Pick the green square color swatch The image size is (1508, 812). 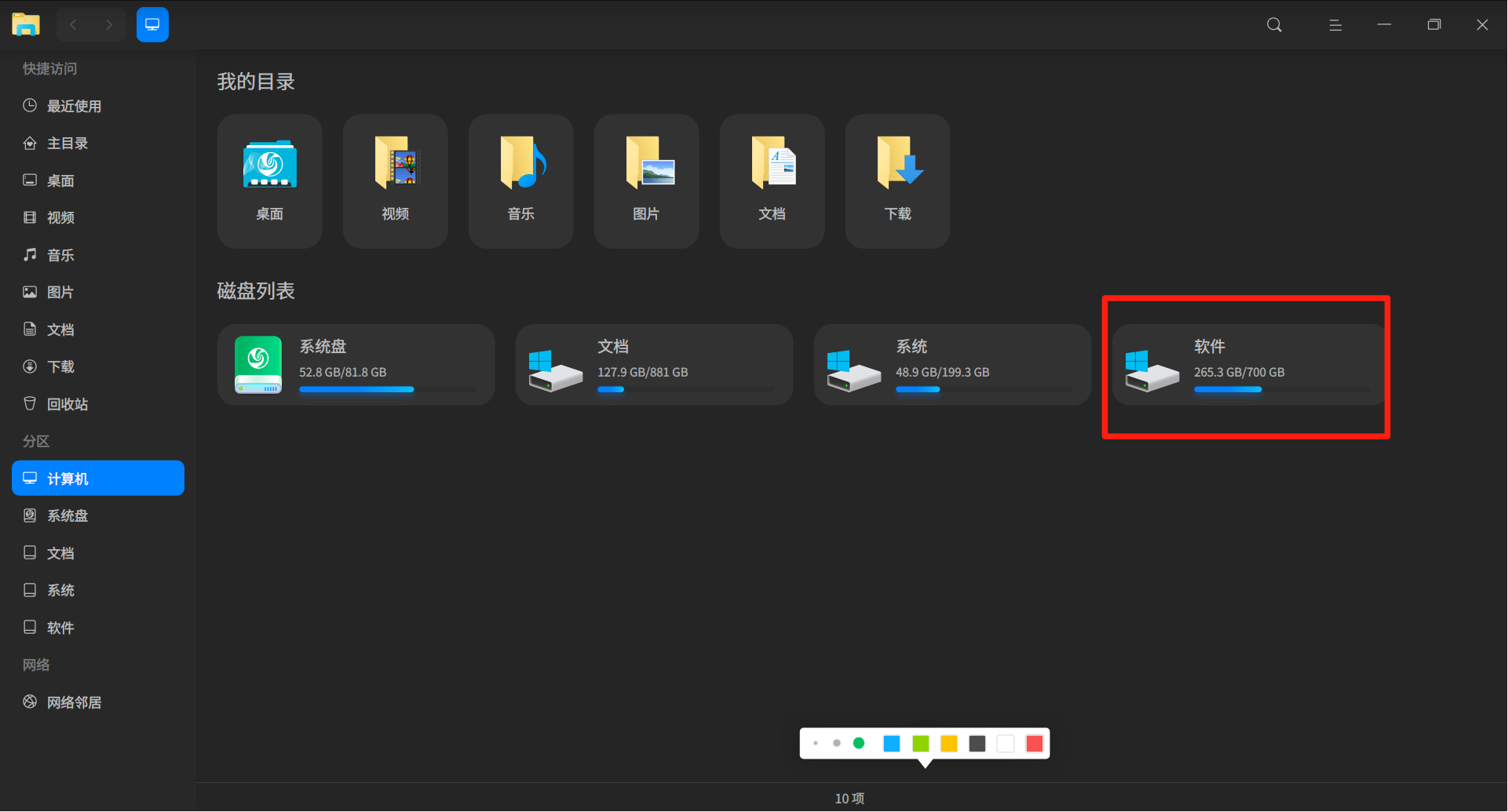point(921,744)
